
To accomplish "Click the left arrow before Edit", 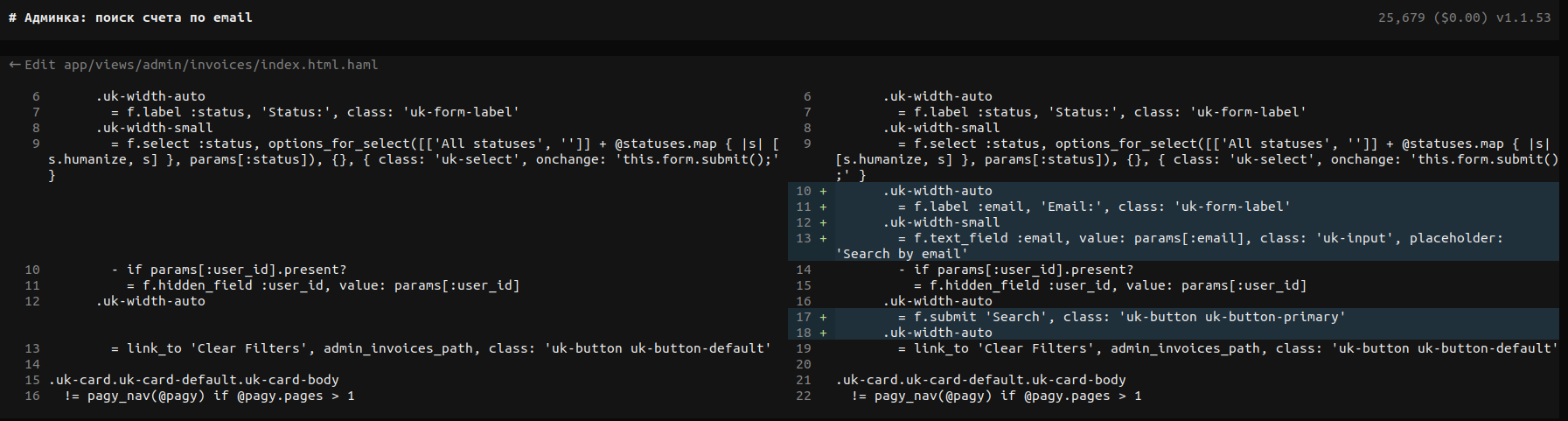I will pyautogui.click(x=14, y=65).
